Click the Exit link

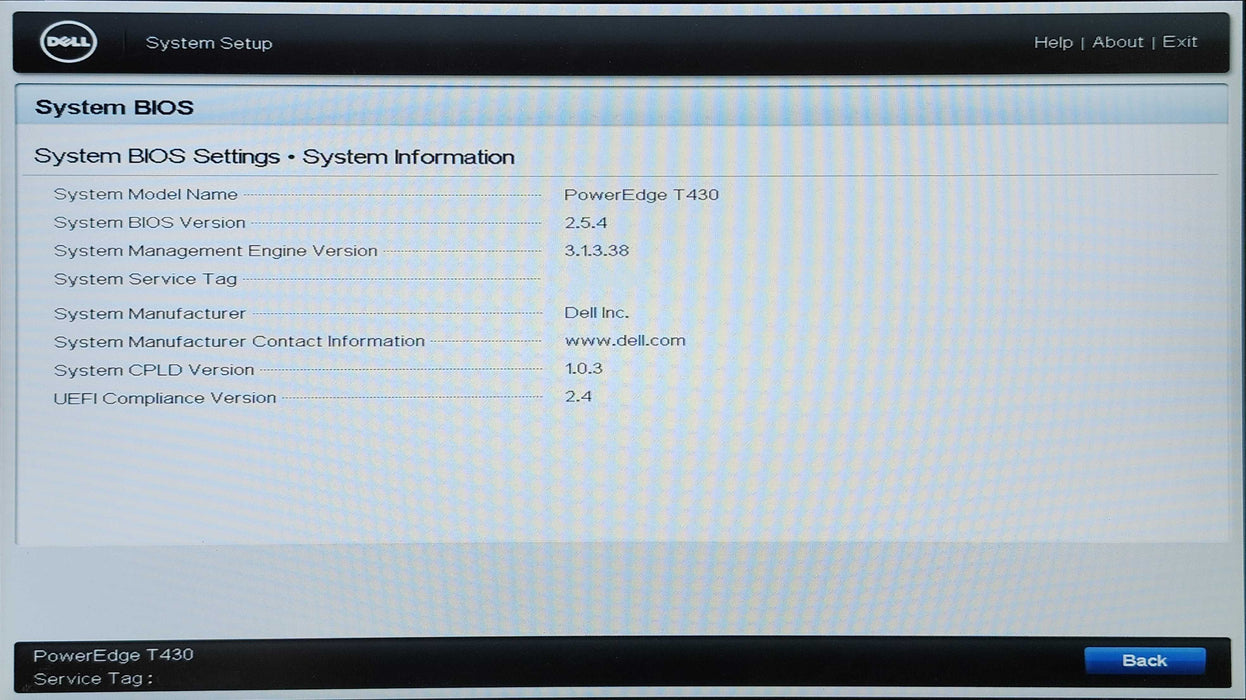click(x=1180, y=42)
